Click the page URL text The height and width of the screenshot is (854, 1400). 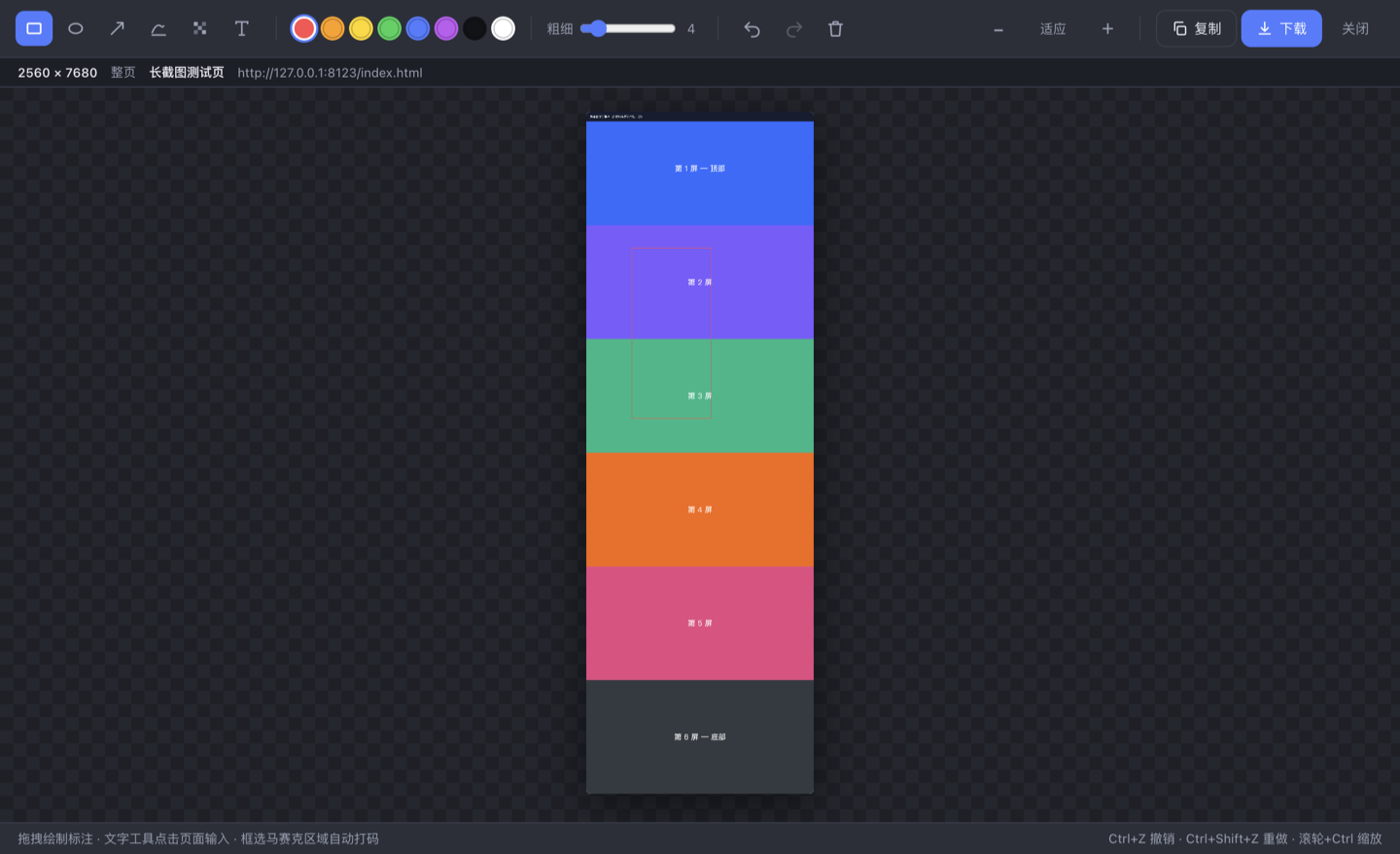tap(330, 73)
